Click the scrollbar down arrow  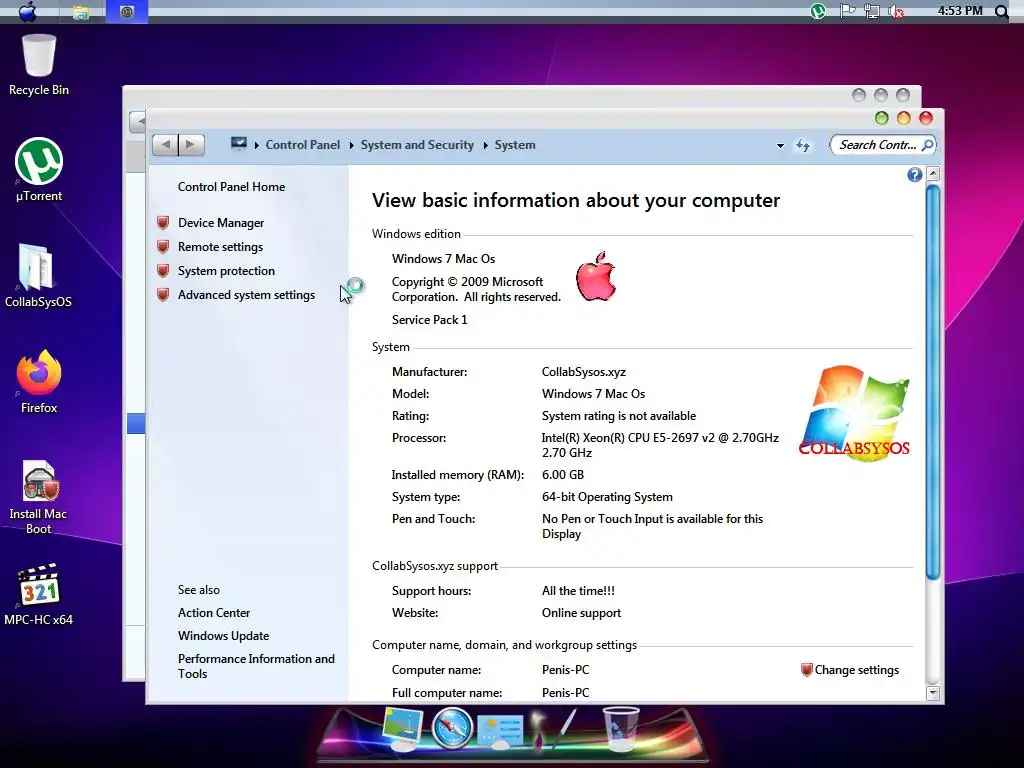[933, 693]
